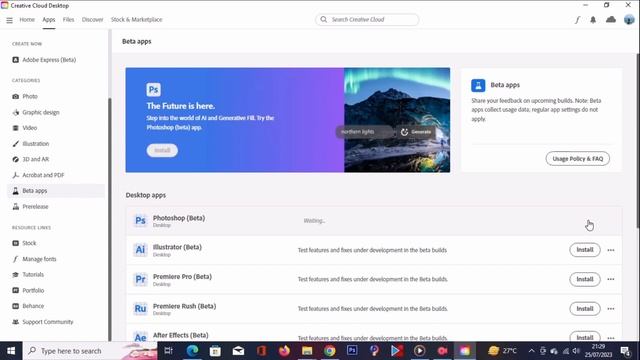
Task: Select the Apps tab
Action: [x=49, y=20]
